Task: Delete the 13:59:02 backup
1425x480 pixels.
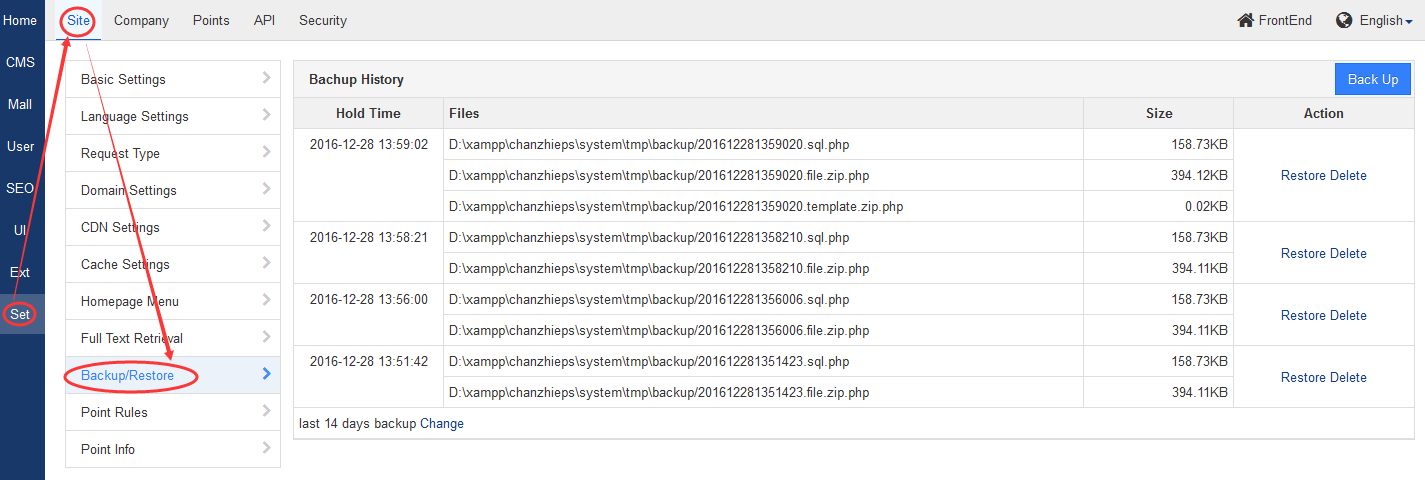Action: [x=1348, y=175]
